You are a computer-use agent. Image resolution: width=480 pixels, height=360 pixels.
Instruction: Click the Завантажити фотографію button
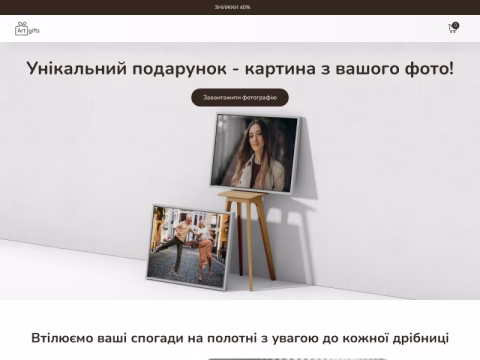[240, 97]
